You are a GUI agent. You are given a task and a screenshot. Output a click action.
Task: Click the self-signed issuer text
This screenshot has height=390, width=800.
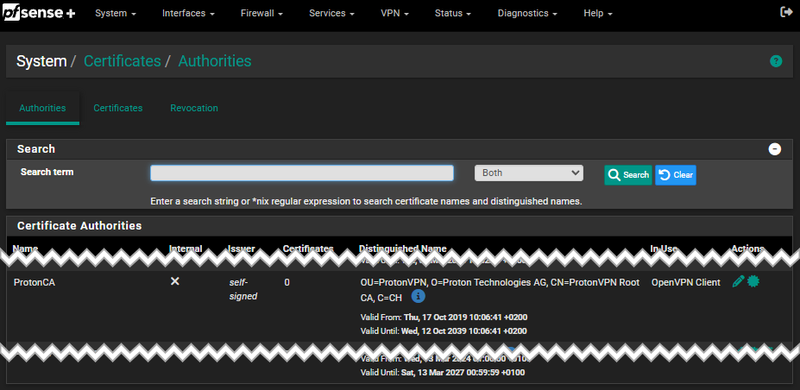(243, 289)
